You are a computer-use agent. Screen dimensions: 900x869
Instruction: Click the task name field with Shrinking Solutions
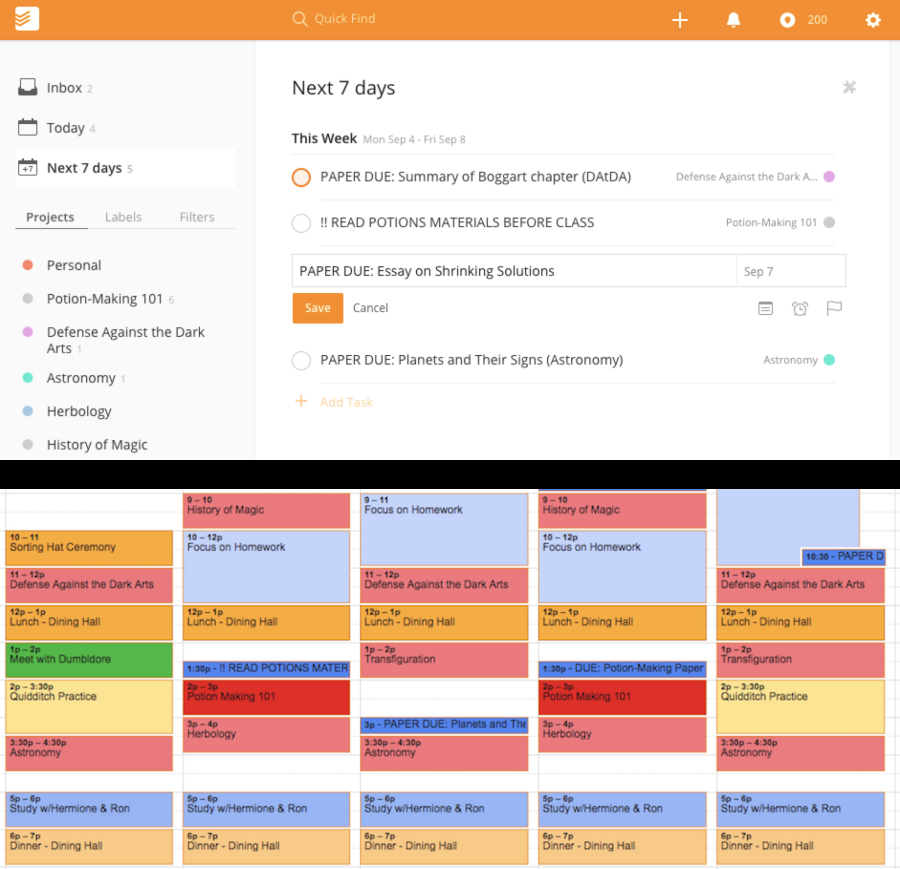pyautogui.click(x=514, y=271)
